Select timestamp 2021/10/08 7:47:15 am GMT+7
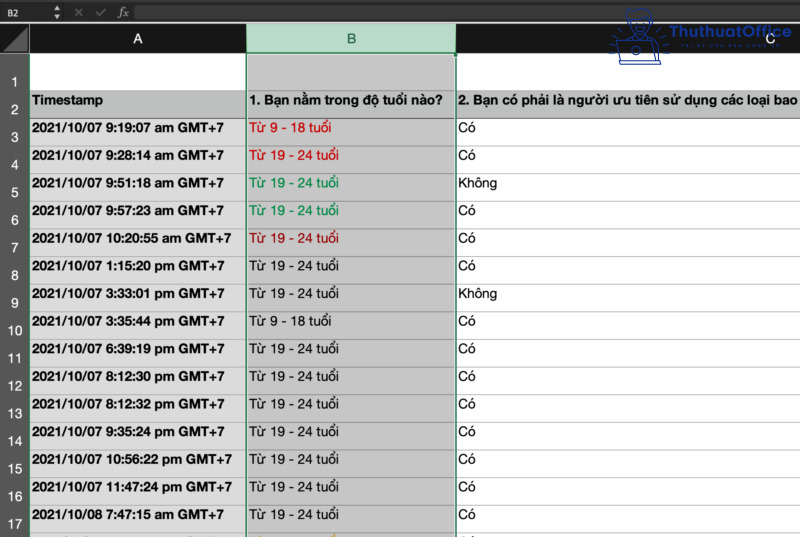This screenshot has height=537, width=800. [x=138, y=519]
